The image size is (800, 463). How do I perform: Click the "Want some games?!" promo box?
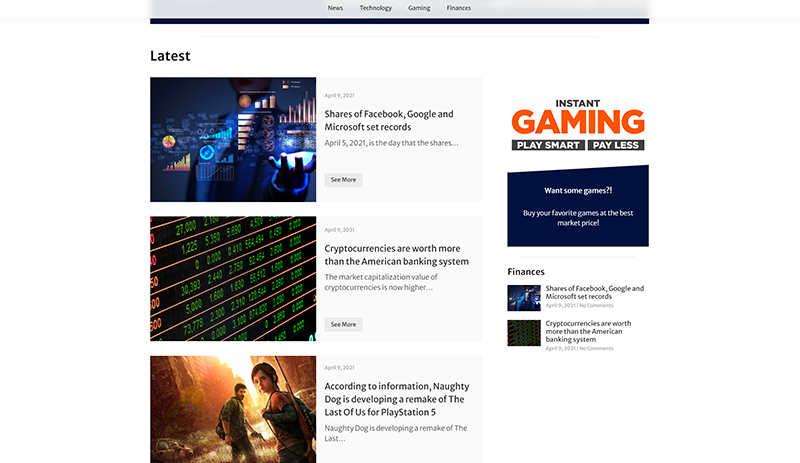click(578, 206)
